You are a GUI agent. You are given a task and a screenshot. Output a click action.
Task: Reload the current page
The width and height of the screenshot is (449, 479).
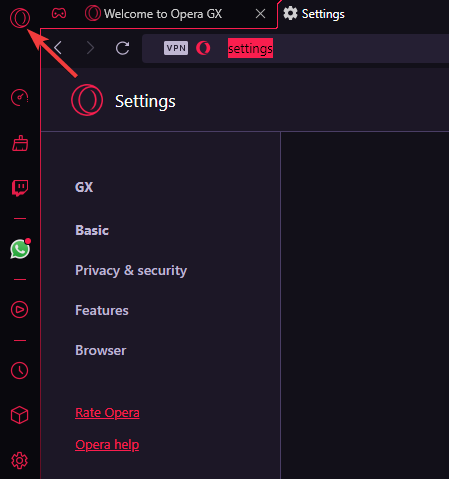(122, 48)
